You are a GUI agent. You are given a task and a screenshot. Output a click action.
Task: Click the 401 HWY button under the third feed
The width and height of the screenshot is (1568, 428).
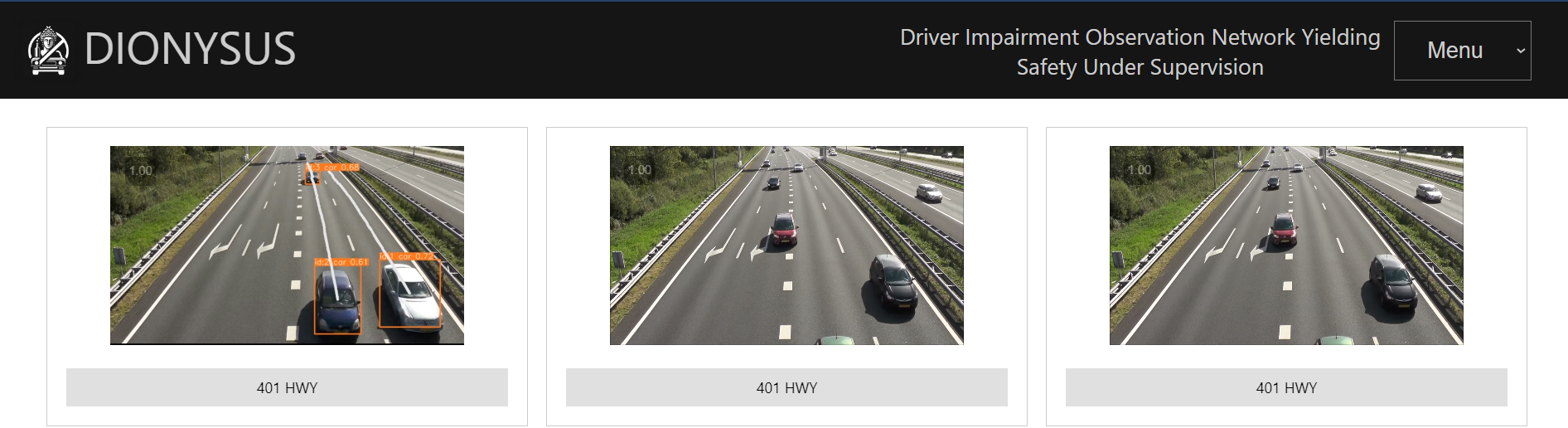pos(1286,387)
